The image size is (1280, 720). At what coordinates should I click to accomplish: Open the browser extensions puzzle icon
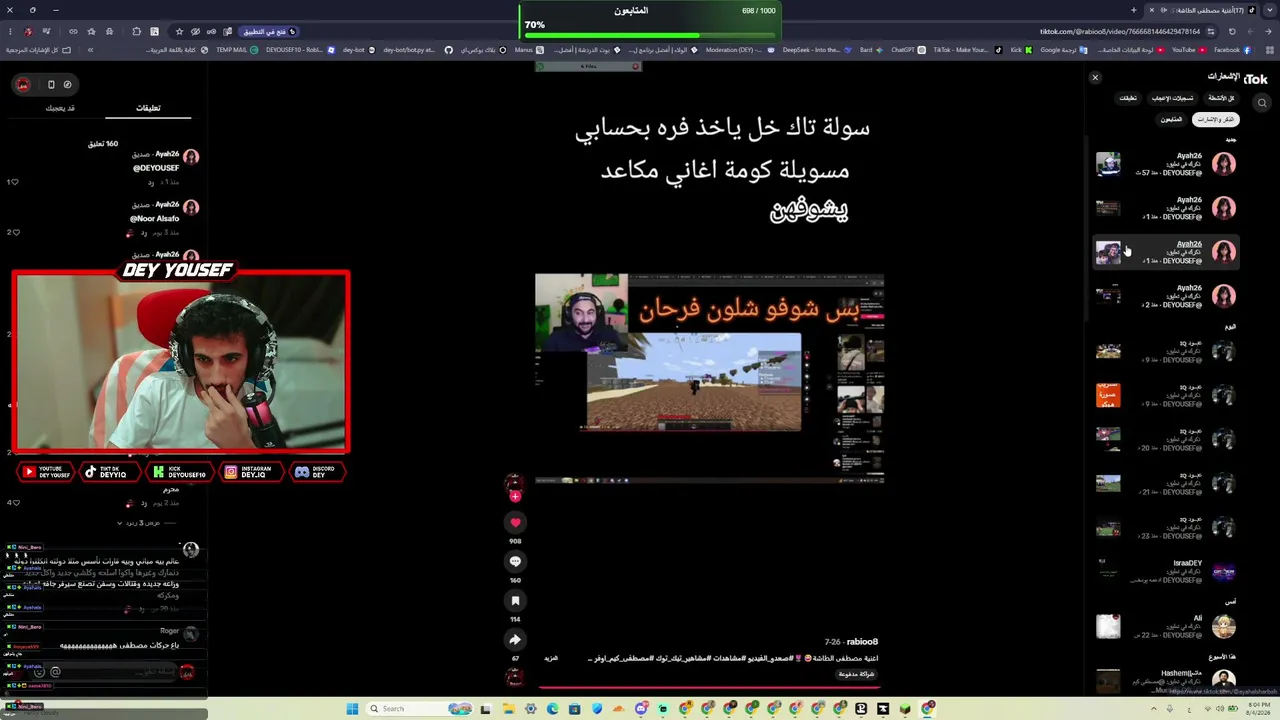click(137, 31)
